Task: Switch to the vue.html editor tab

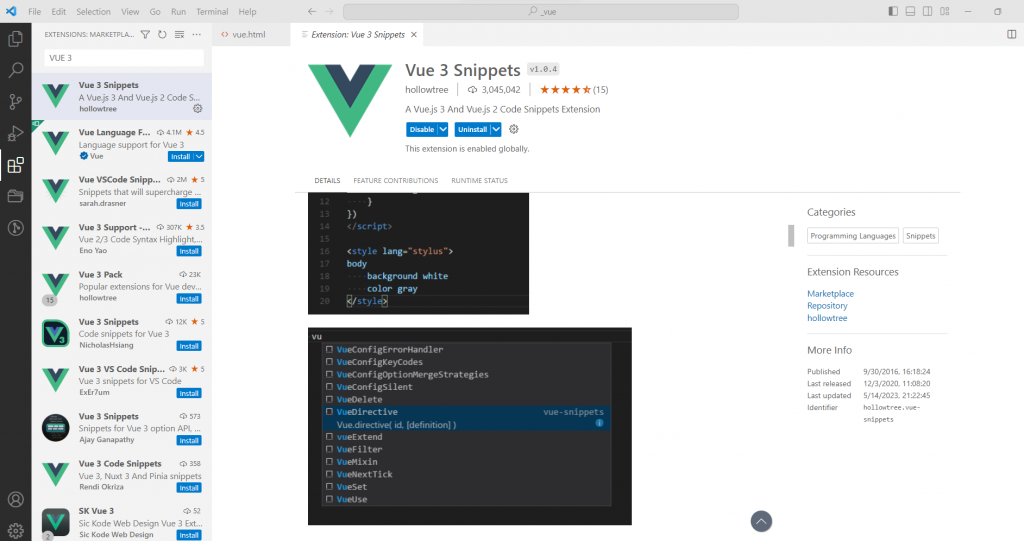Action: (x=251, y=35)
